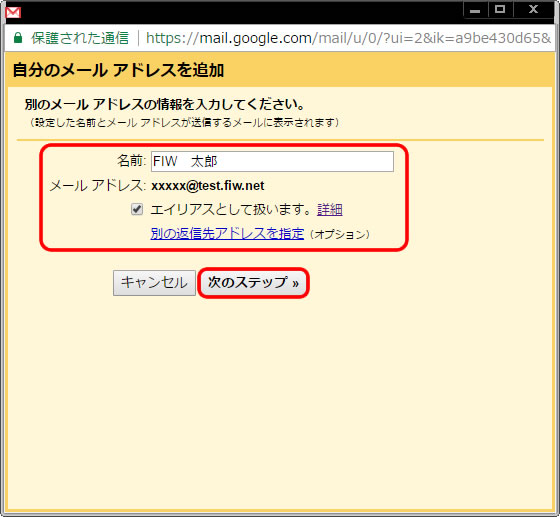
Task: Click the 保護された通信 secure connection text
Action: click(80, 38)
